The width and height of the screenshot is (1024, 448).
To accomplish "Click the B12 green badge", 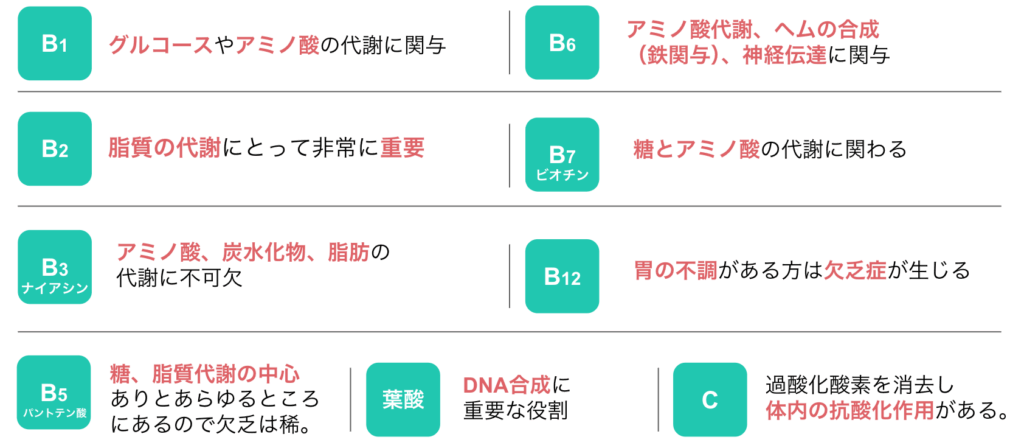I will (562, 276).
